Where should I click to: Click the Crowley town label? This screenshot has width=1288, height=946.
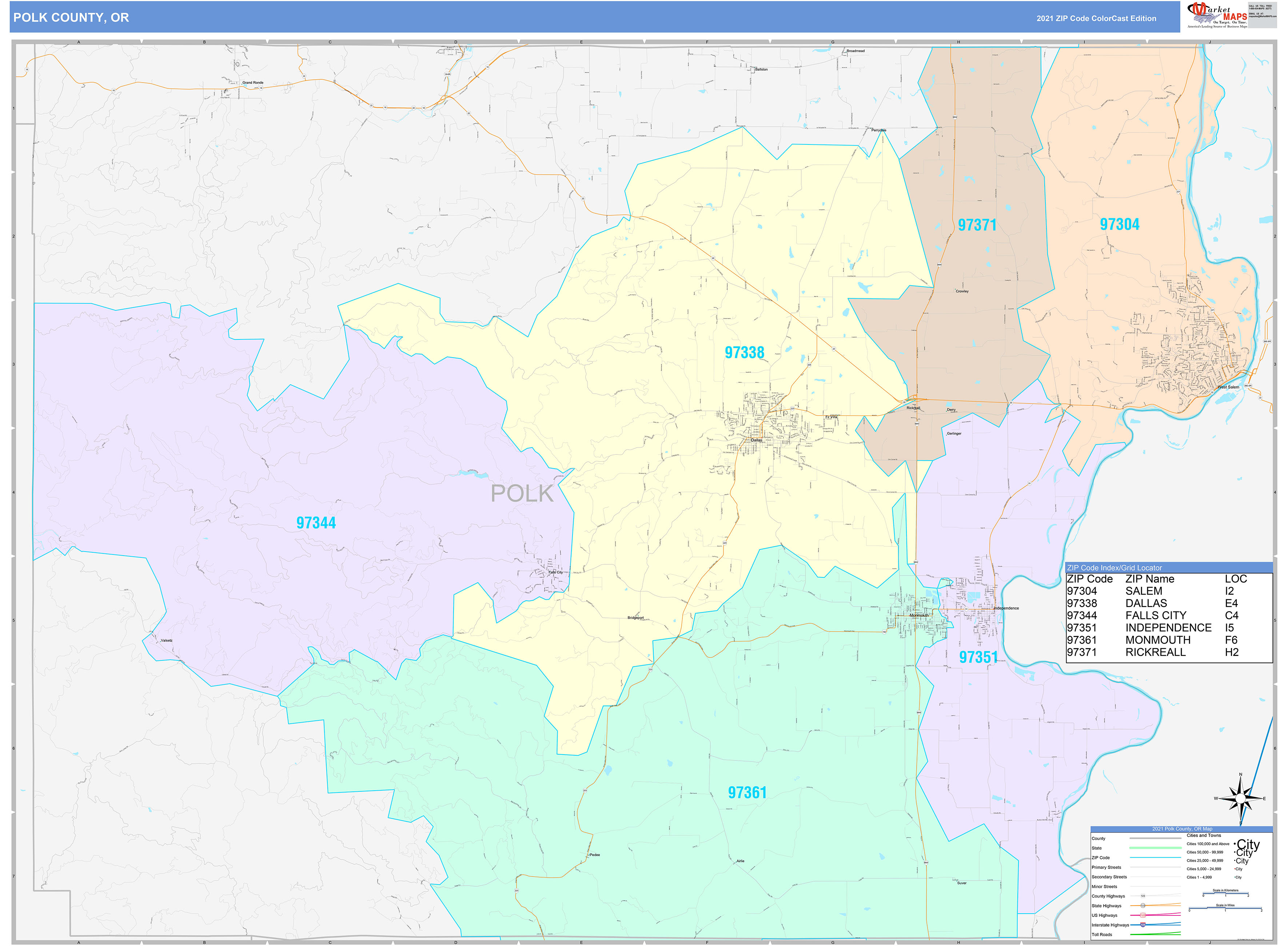click(x=962, y=291)
